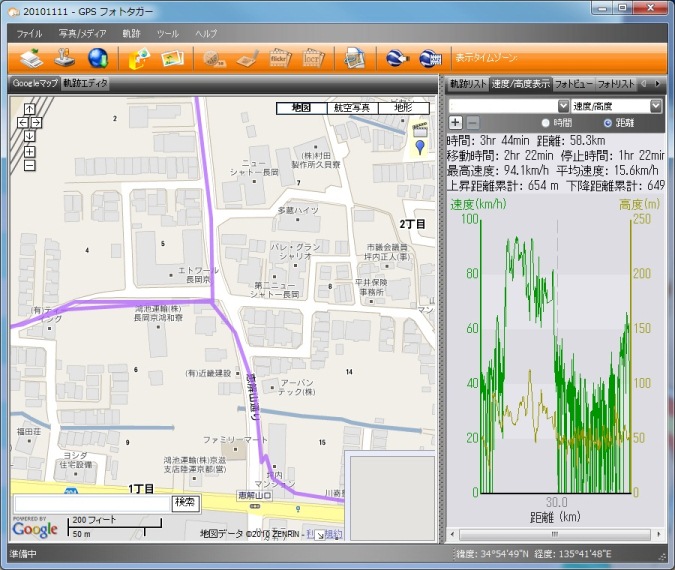This screenshot has height=570, width=675.
Task: Collapse overview map with arrow icon
Action: click(320, 535)
